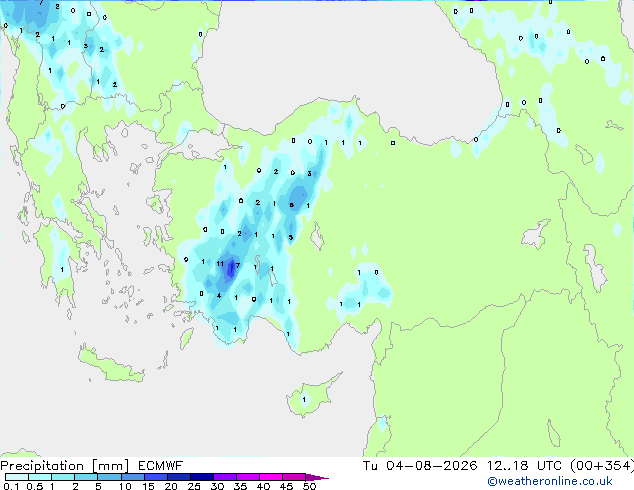Click the '11' precipitation value on the map

(220, 264)
